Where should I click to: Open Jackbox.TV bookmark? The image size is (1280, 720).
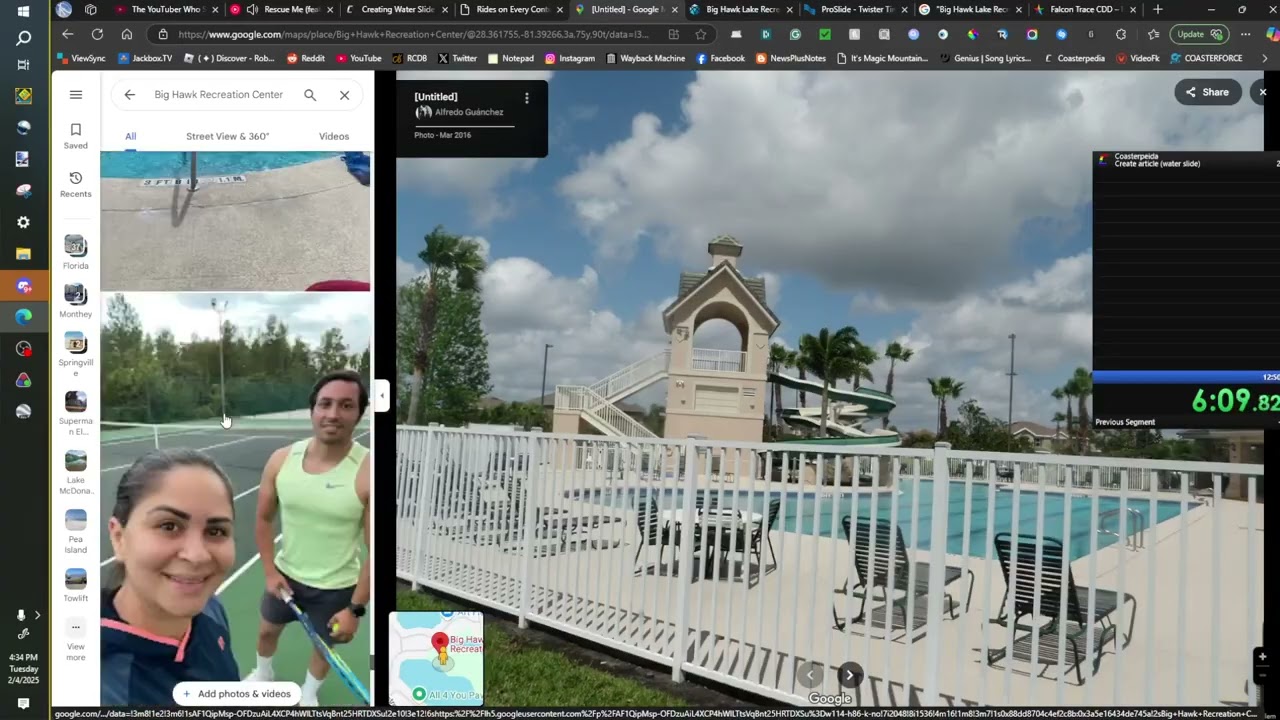coord(144,59)
